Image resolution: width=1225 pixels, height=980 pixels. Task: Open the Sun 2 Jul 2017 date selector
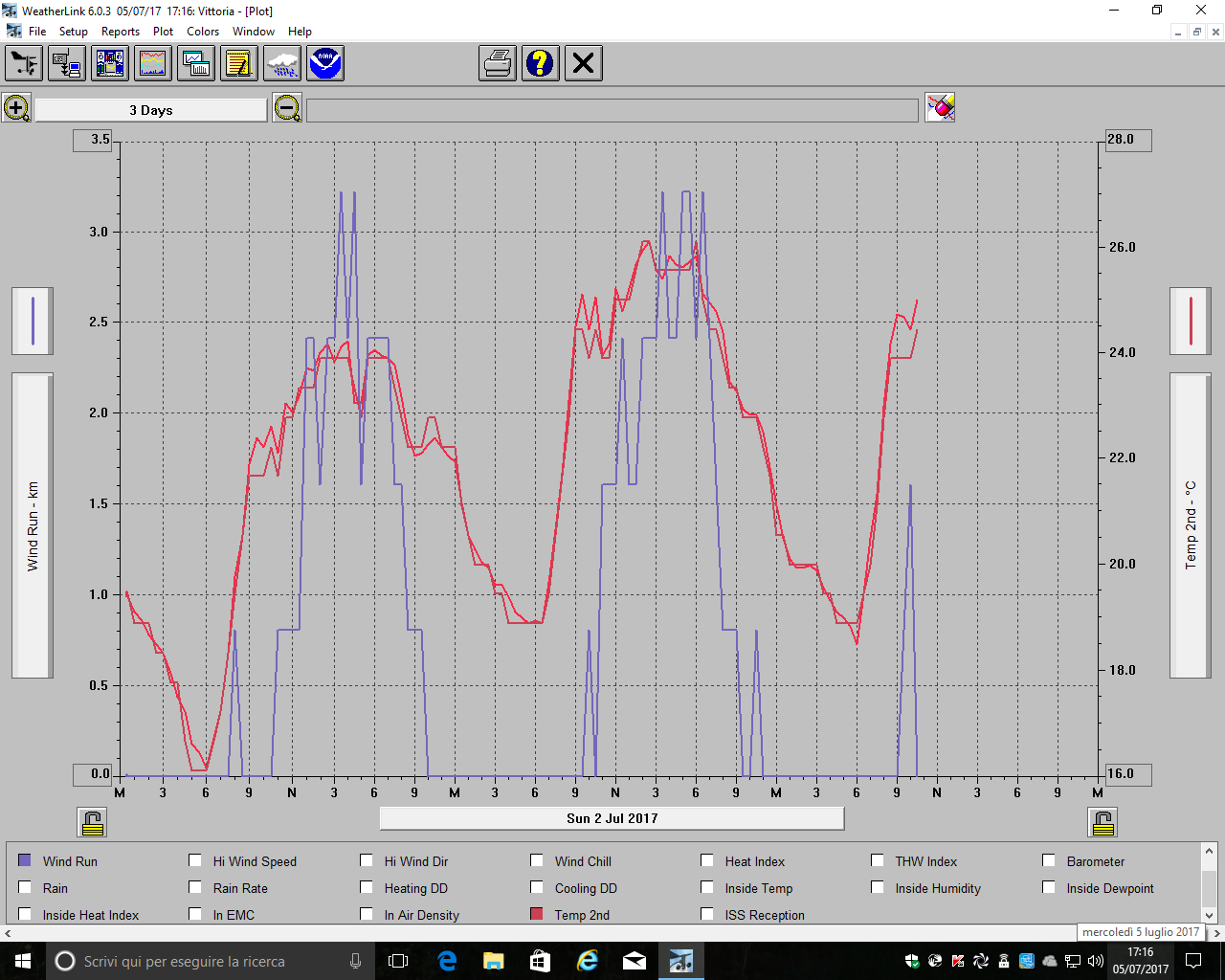pyautogui.click(x=612, y=818)
